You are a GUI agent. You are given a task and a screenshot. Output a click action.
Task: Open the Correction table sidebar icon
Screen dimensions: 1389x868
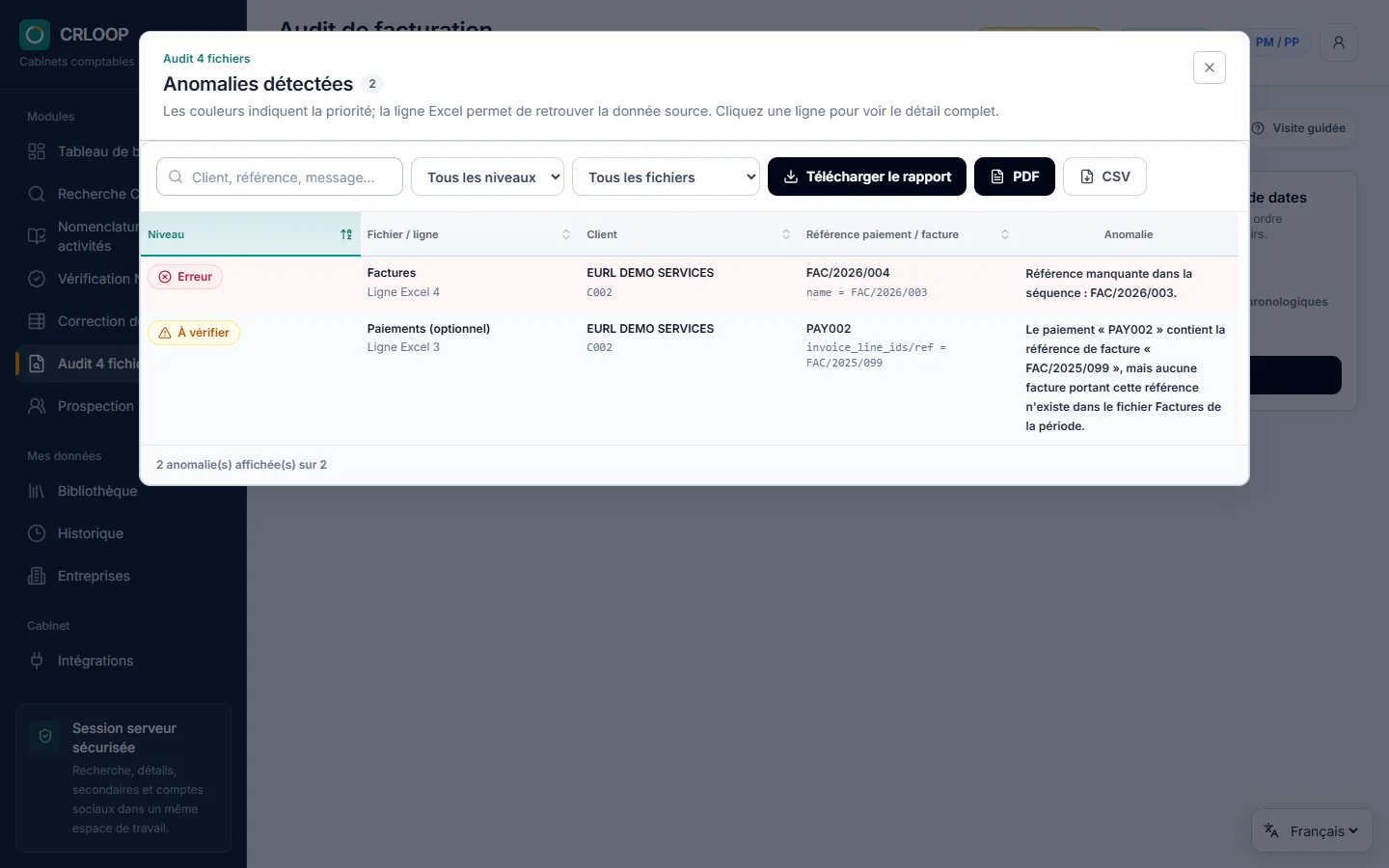37,321
